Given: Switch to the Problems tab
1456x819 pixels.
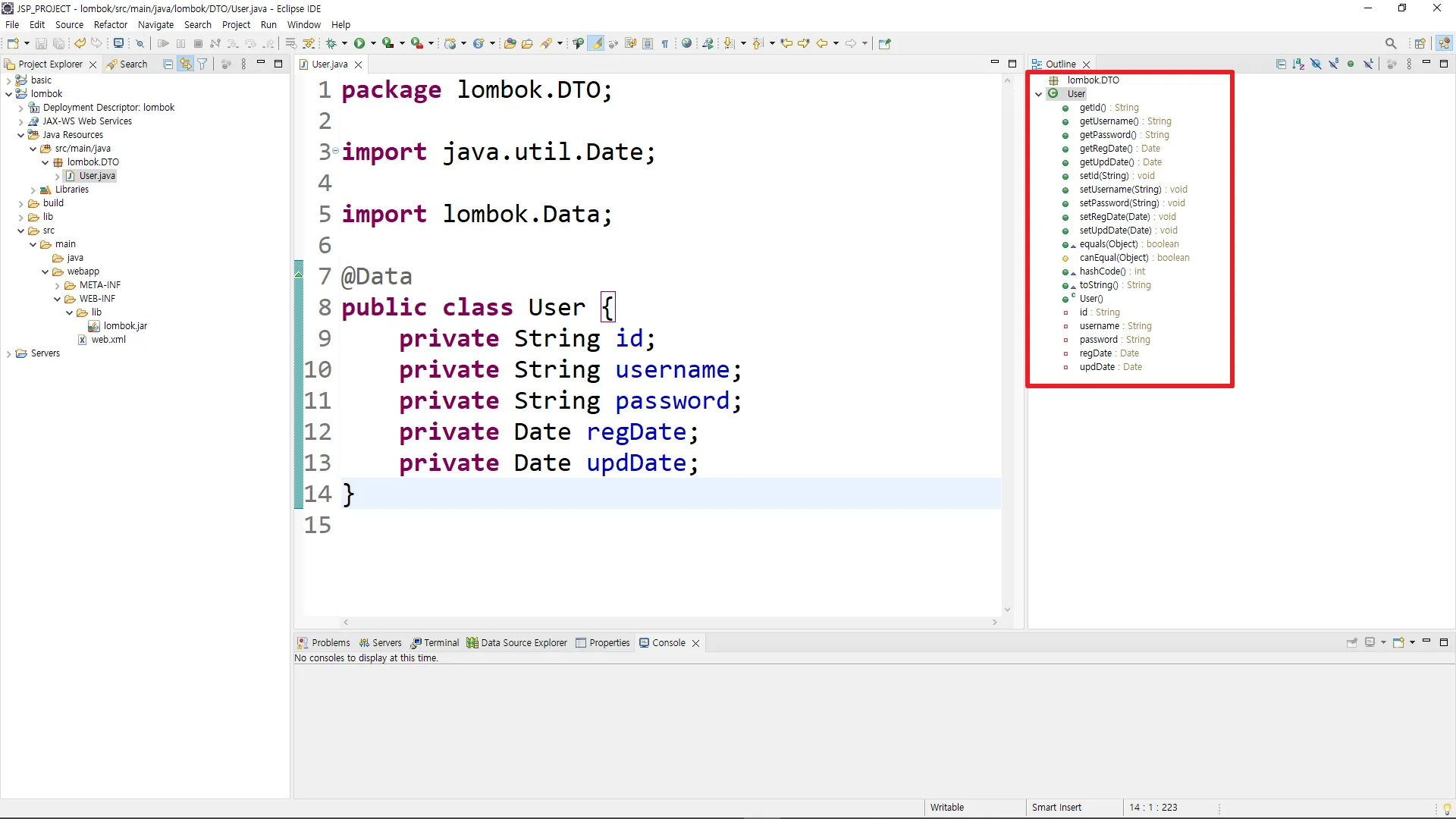Looking at the screenshot, I should coord(324,642).
